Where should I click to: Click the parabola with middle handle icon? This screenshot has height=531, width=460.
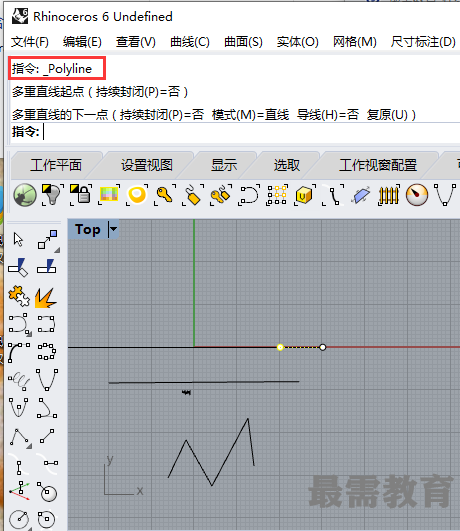(x=18, y=407)
